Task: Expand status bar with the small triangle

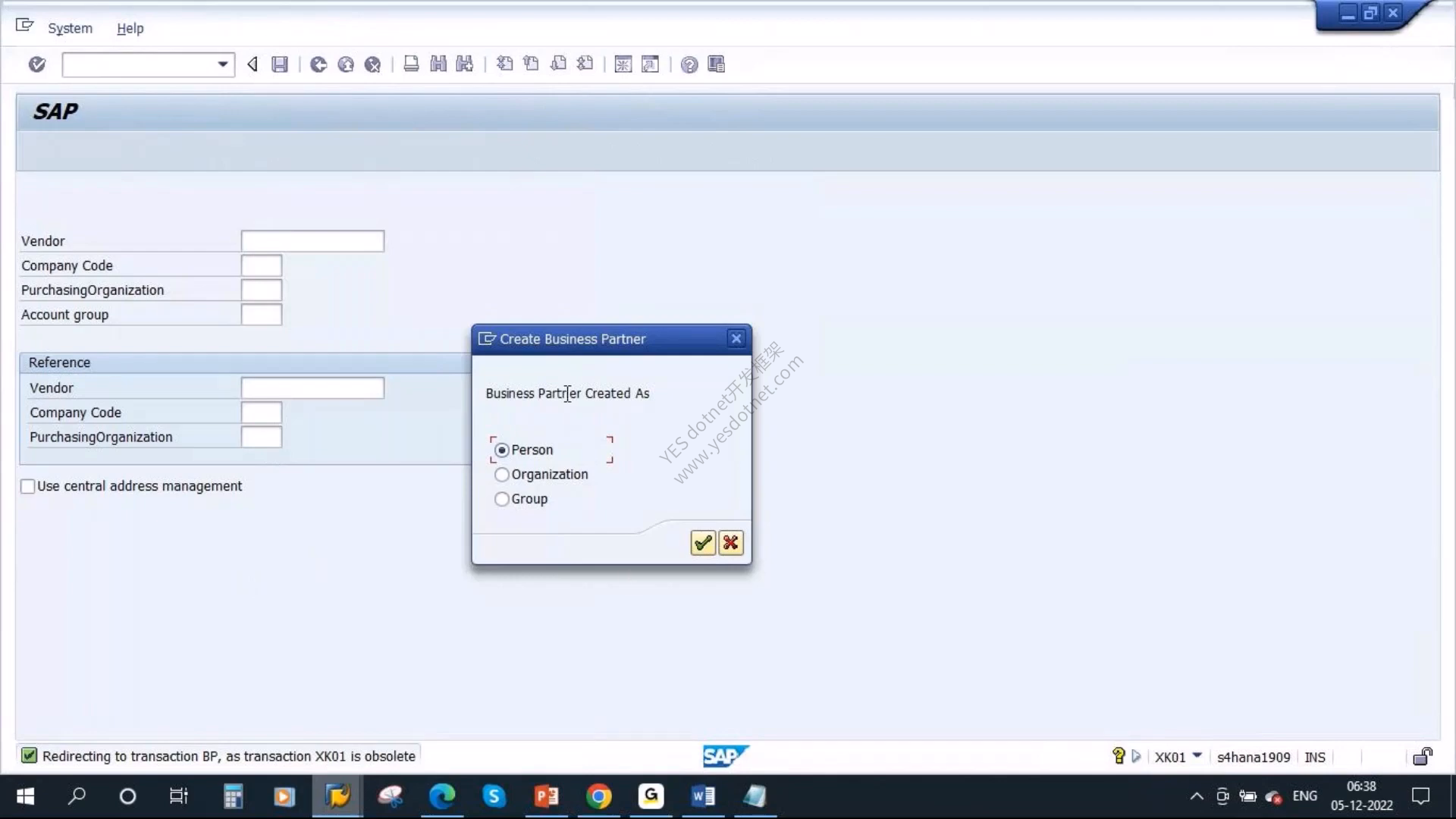Action: click(1136, 756)
